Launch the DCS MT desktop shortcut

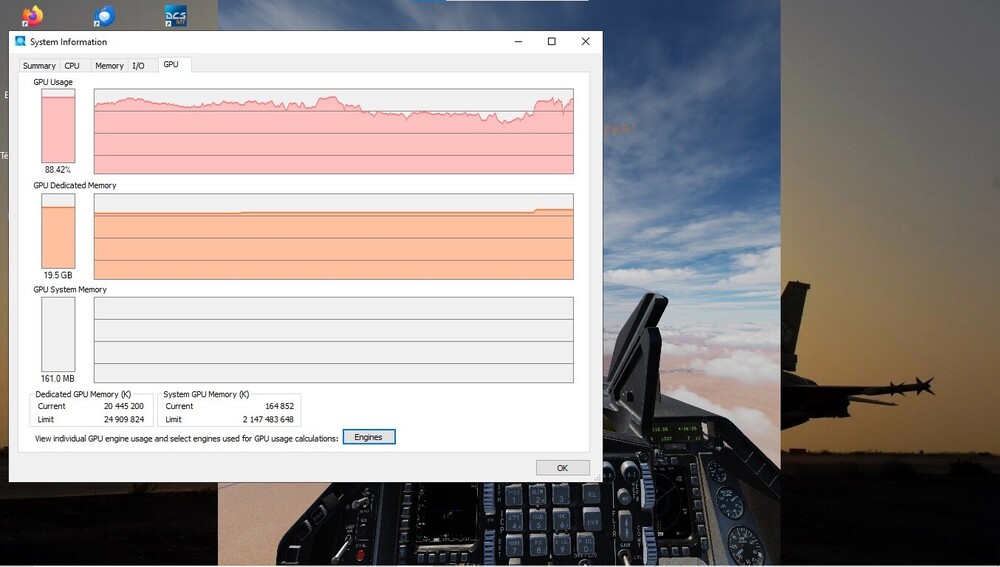pos(175,15)
